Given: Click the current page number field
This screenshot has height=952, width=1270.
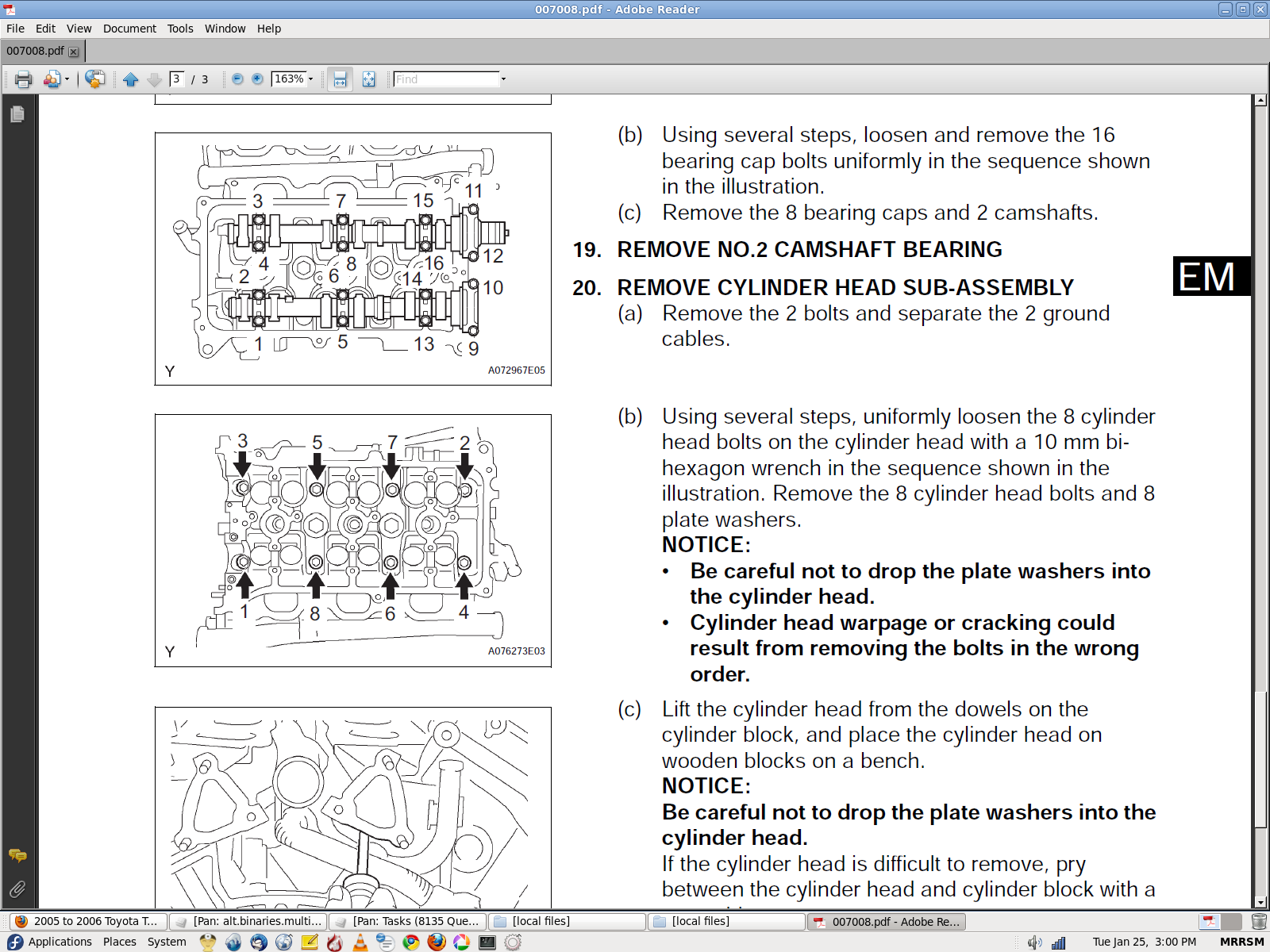Looking at the screenshot, I should [x=177, y=79].
